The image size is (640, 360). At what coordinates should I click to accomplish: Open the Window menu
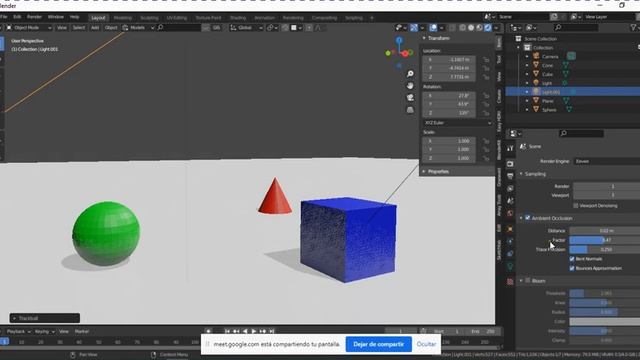point(56,17)
